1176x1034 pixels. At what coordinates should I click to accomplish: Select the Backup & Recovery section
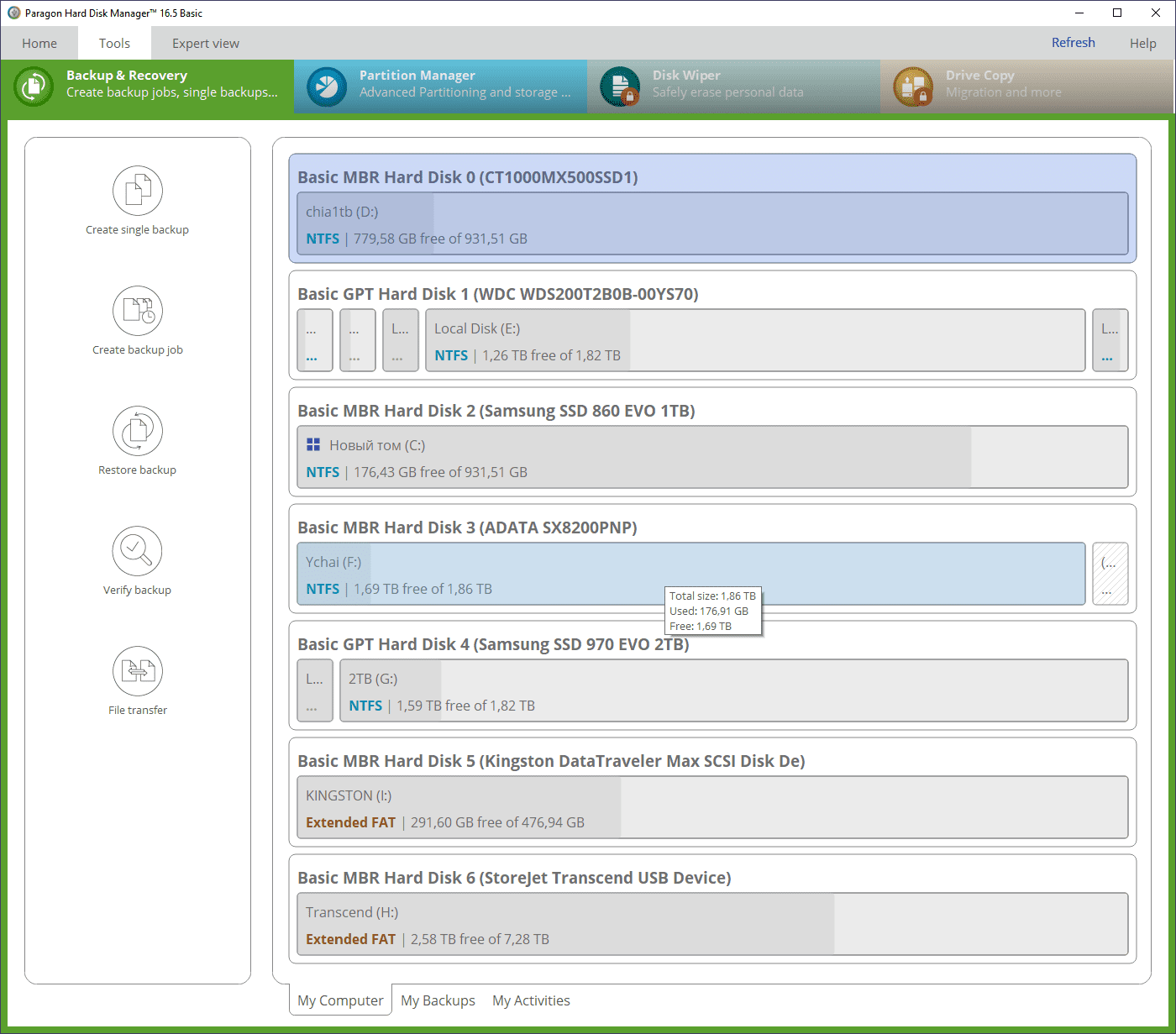click(147, 87)
